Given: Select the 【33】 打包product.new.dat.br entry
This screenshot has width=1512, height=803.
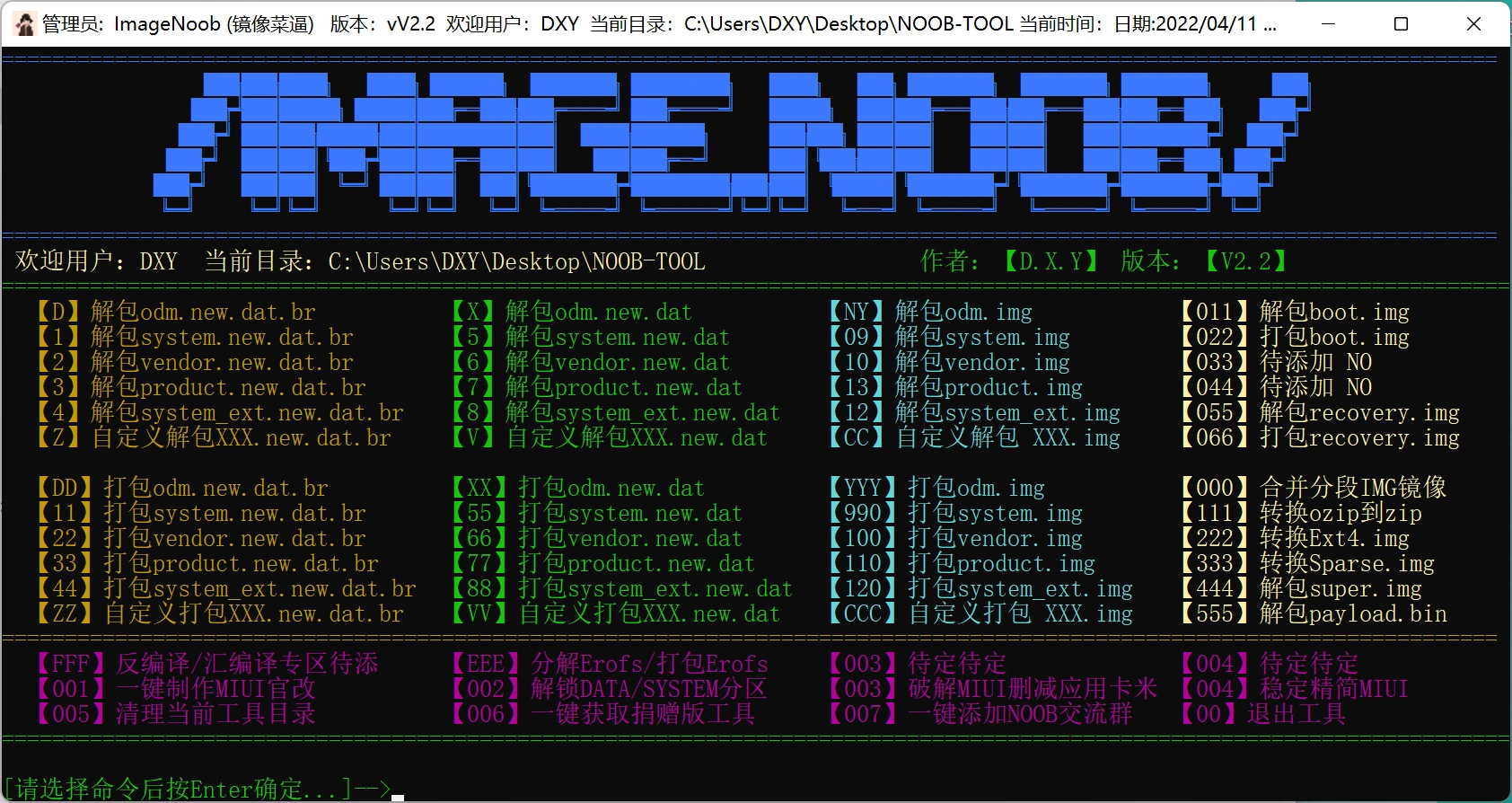Looking at the screenshot, I should click(207, 564).
